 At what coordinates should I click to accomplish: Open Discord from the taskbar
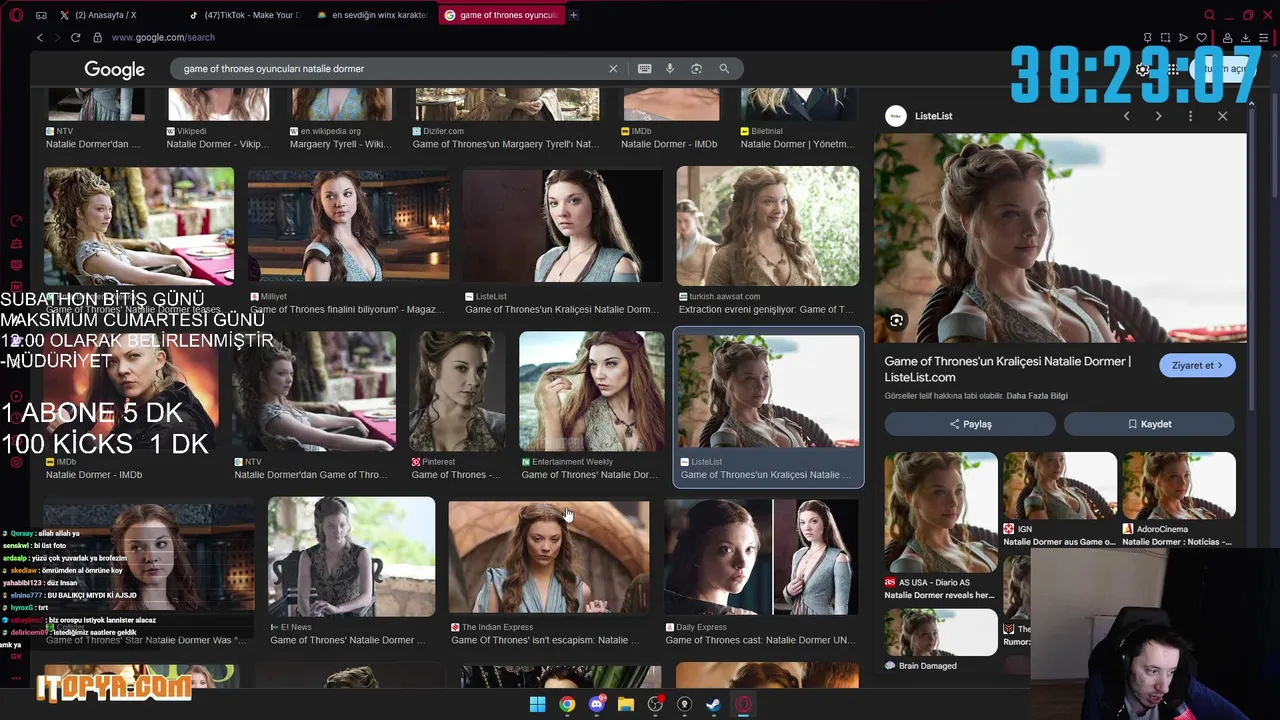(x=597, y=704)
